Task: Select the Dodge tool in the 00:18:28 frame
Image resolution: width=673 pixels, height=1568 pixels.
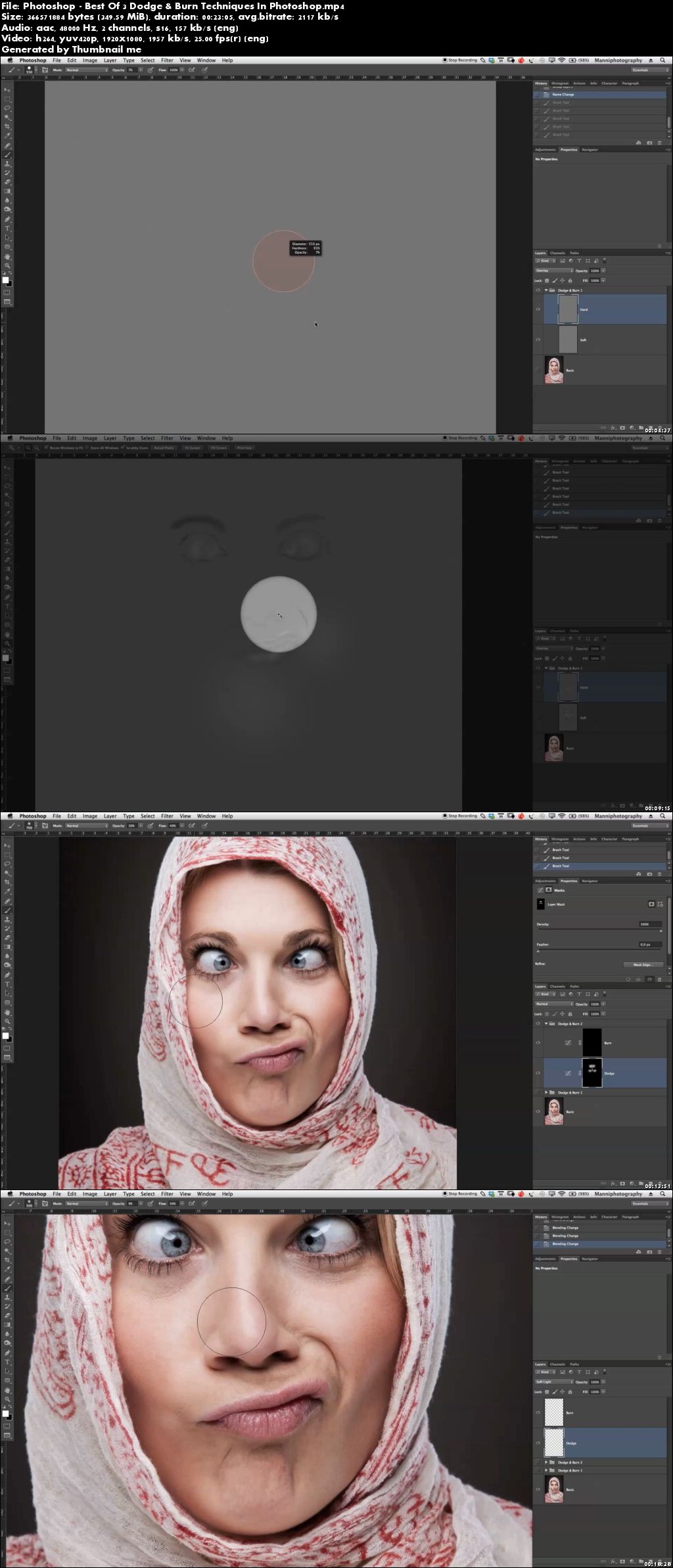Action: coord(7,1343)
